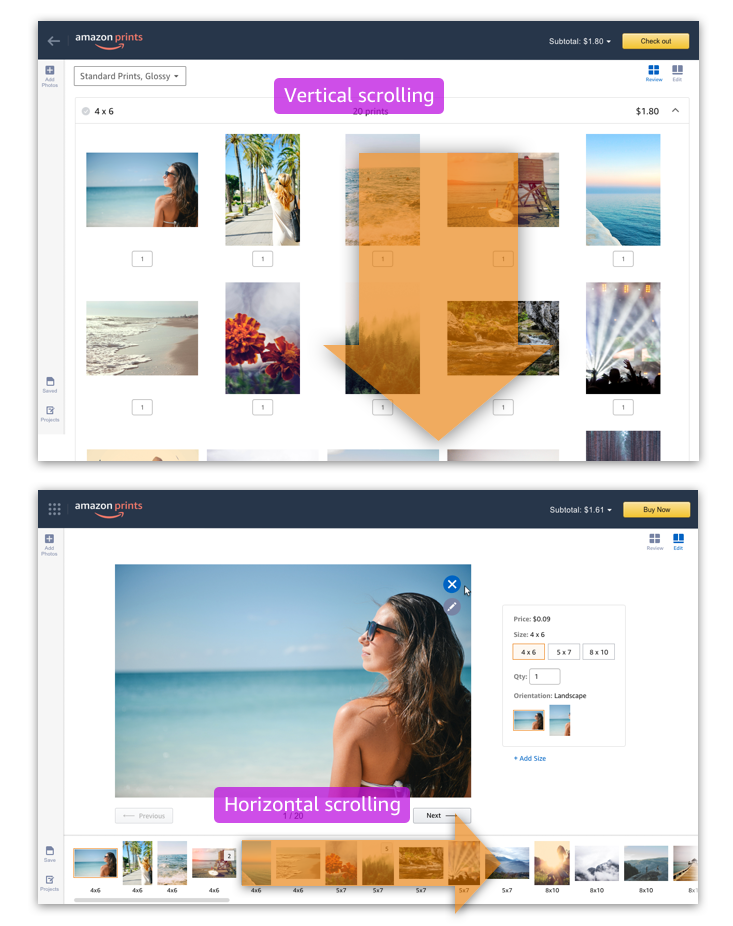The width and height of the screenshot is (733, 926).
Task: Select first filmstrip thumbnail of woman at beach
Action: (95, 863)
